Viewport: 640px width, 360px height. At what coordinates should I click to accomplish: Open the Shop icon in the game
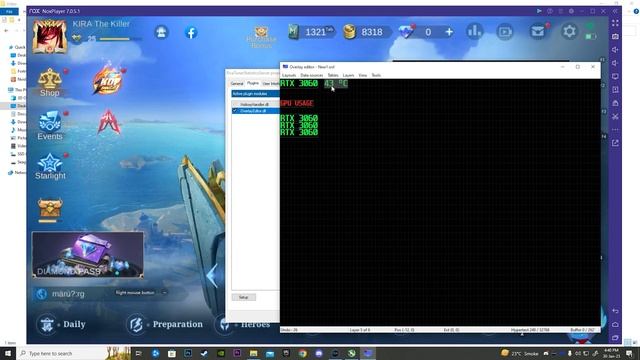click(x=49, y=82)
